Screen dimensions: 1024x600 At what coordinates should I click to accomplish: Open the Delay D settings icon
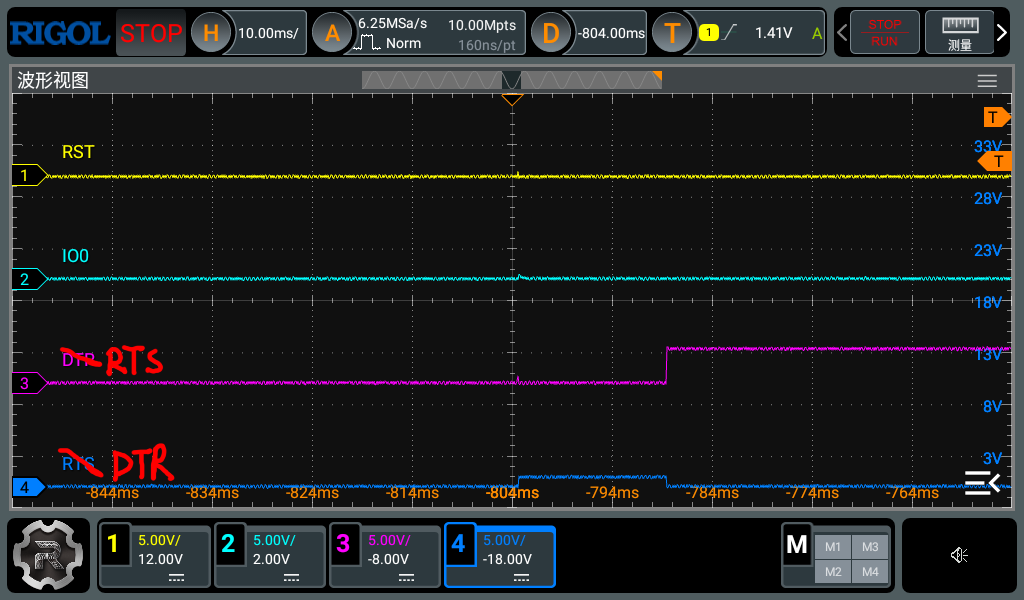550,33
